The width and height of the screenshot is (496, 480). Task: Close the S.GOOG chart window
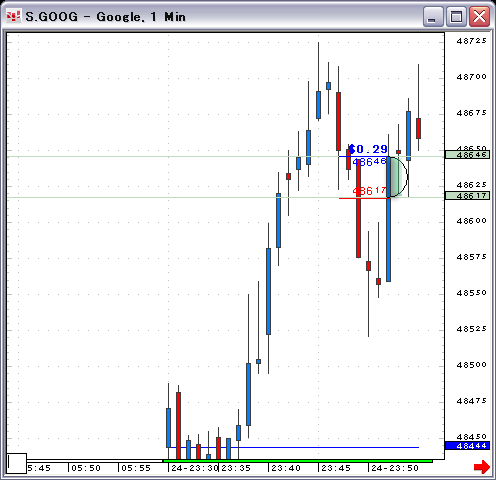[479, 16]
